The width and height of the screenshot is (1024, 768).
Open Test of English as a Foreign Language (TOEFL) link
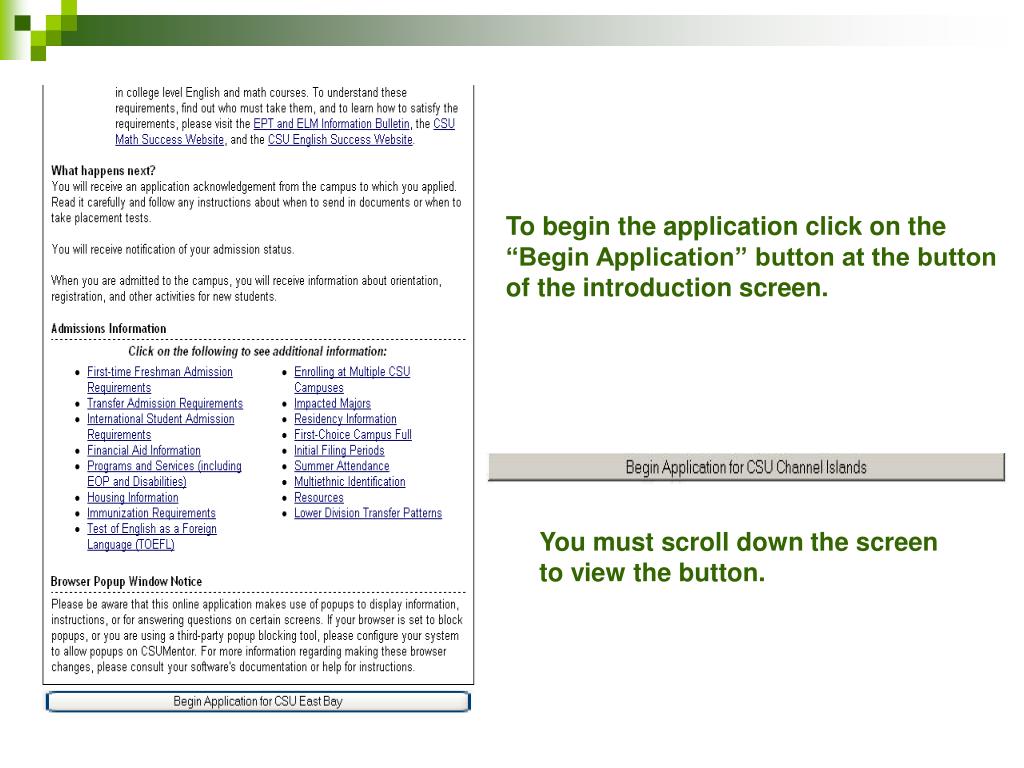(x=152, y=536)
